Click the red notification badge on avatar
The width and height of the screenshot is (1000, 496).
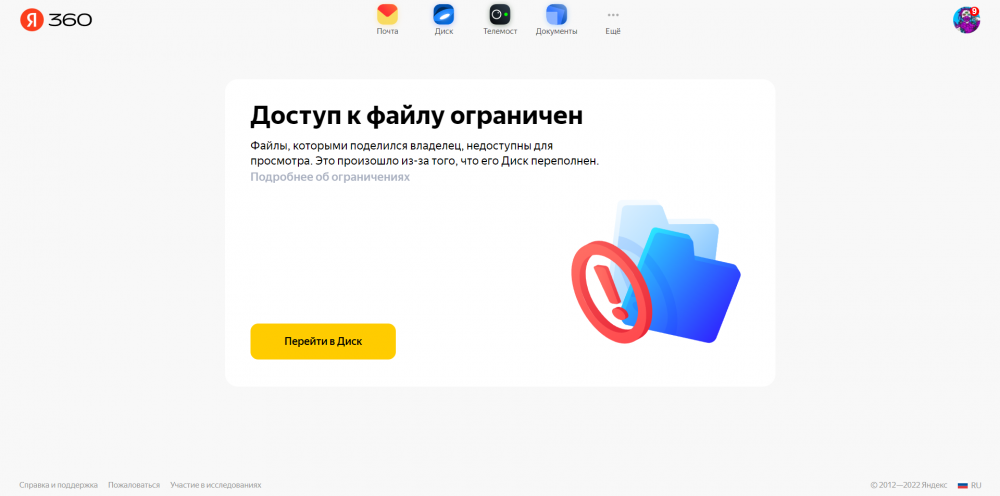974,11
